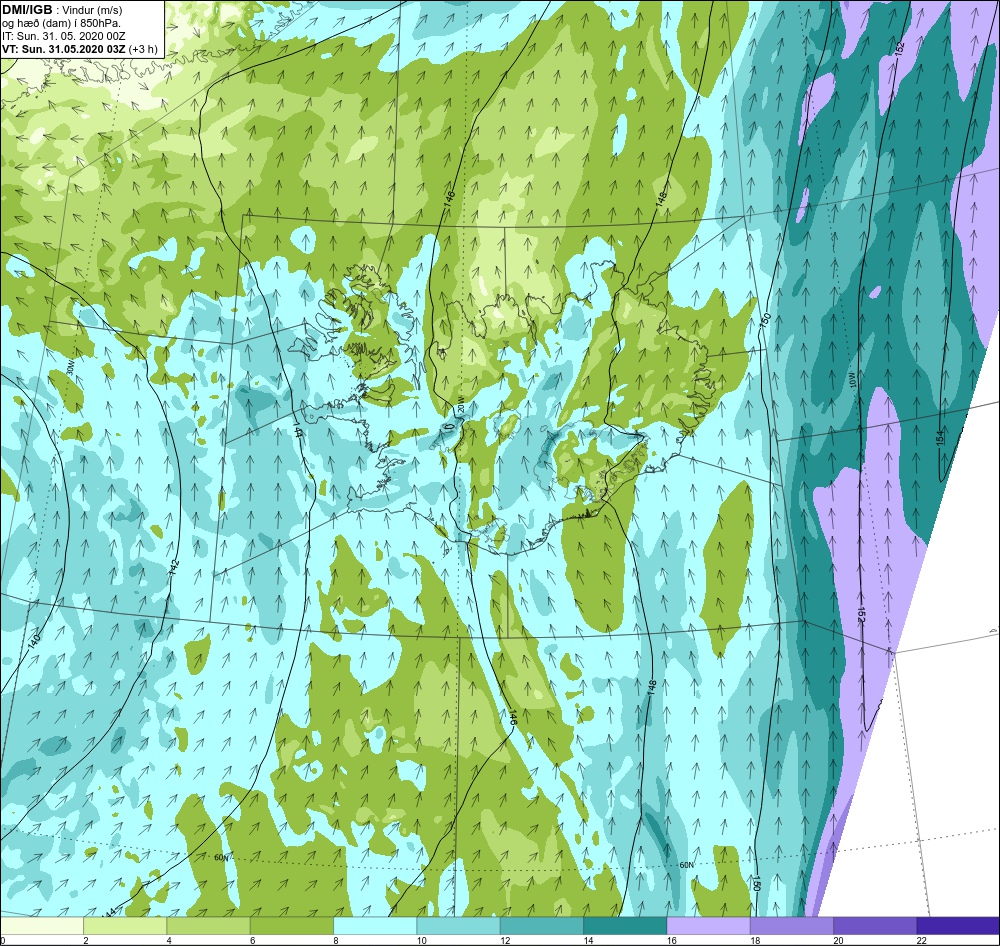The height and width of the screenshot is (946, 1000).
Task: Click the 12–14 m/s teal legend swatch
Action: click(541, 924)
